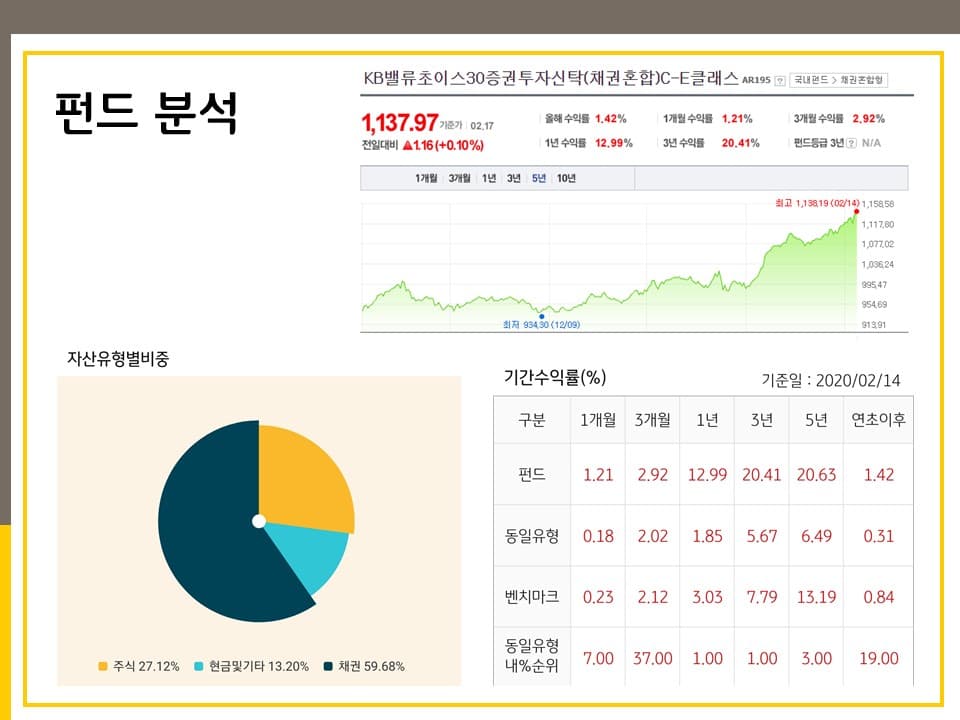Open the help icon beside 펀드등급 3년

point(851,143)
